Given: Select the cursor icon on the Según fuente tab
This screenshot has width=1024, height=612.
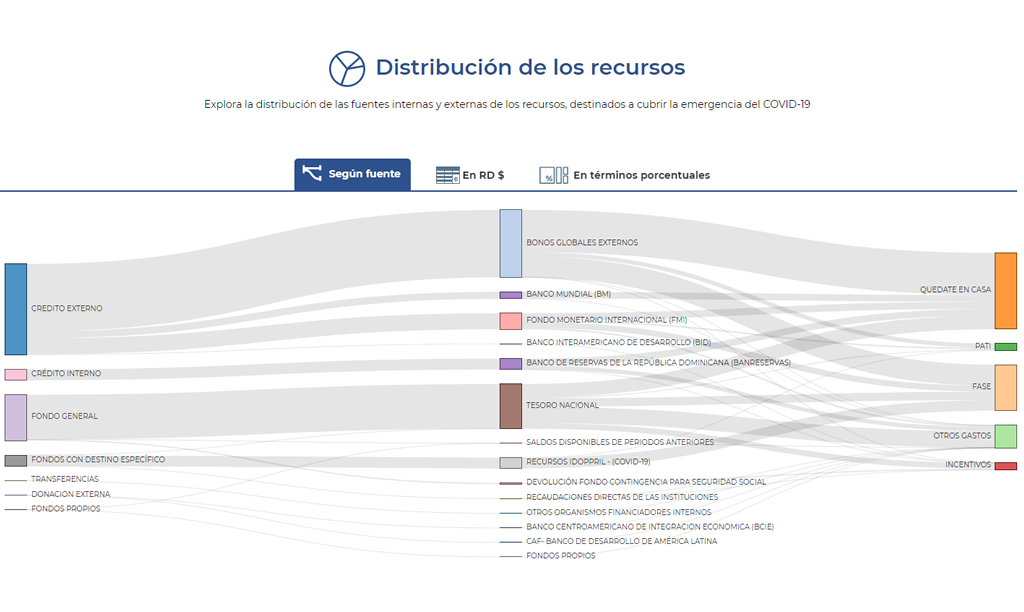Looking at the screenshot, I should click(313, 173).
